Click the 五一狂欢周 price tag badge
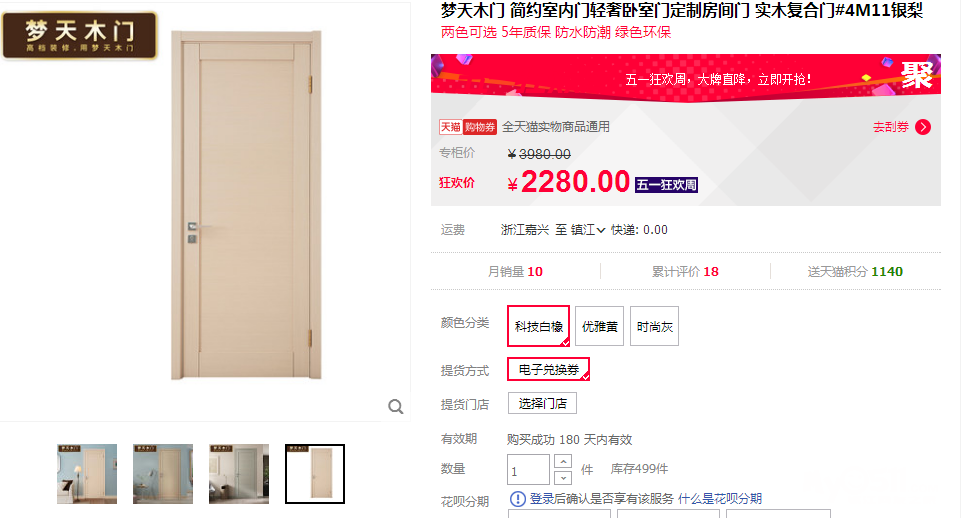Image resolution: width=966 pixels, height=518 pixels. 666,185
